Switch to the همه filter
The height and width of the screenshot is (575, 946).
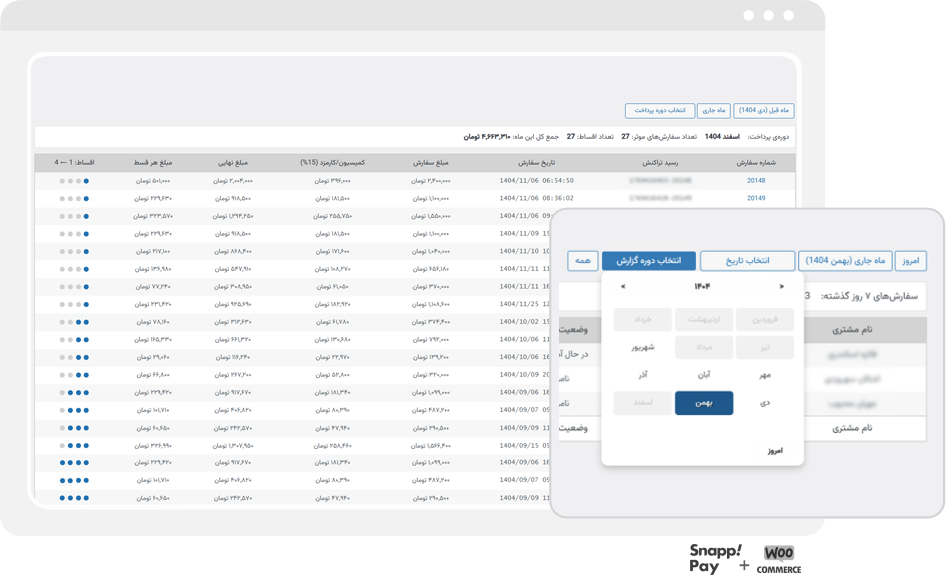[583, 261]
